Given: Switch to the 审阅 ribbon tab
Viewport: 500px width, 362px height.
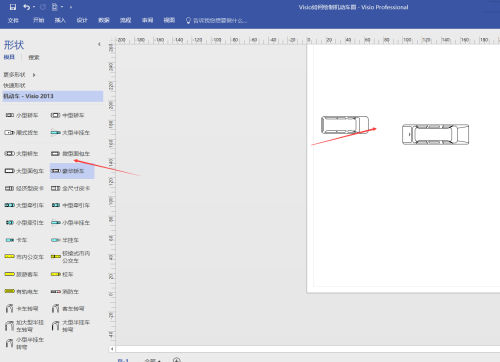Looking at the screenshot, I should tap(147, 20).
